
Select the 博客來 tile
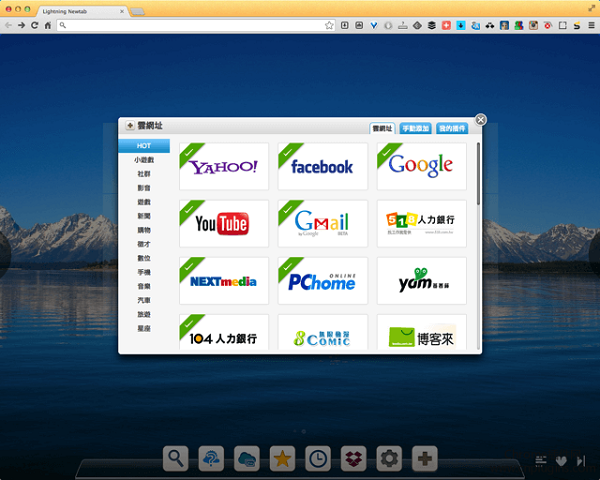[422, 332]
